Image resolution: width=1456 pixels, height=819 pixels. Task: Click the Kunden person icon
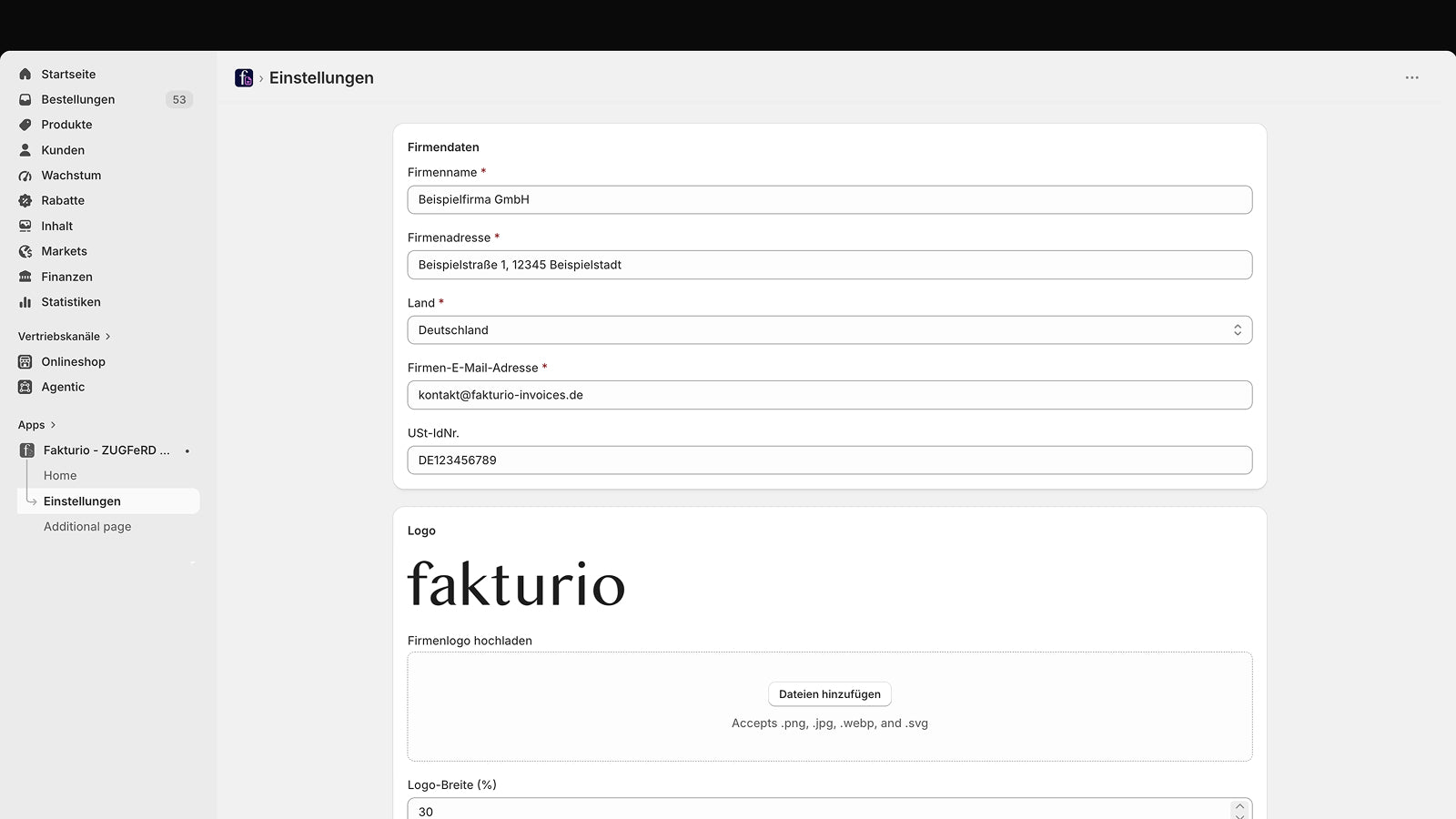click(25, 150)
